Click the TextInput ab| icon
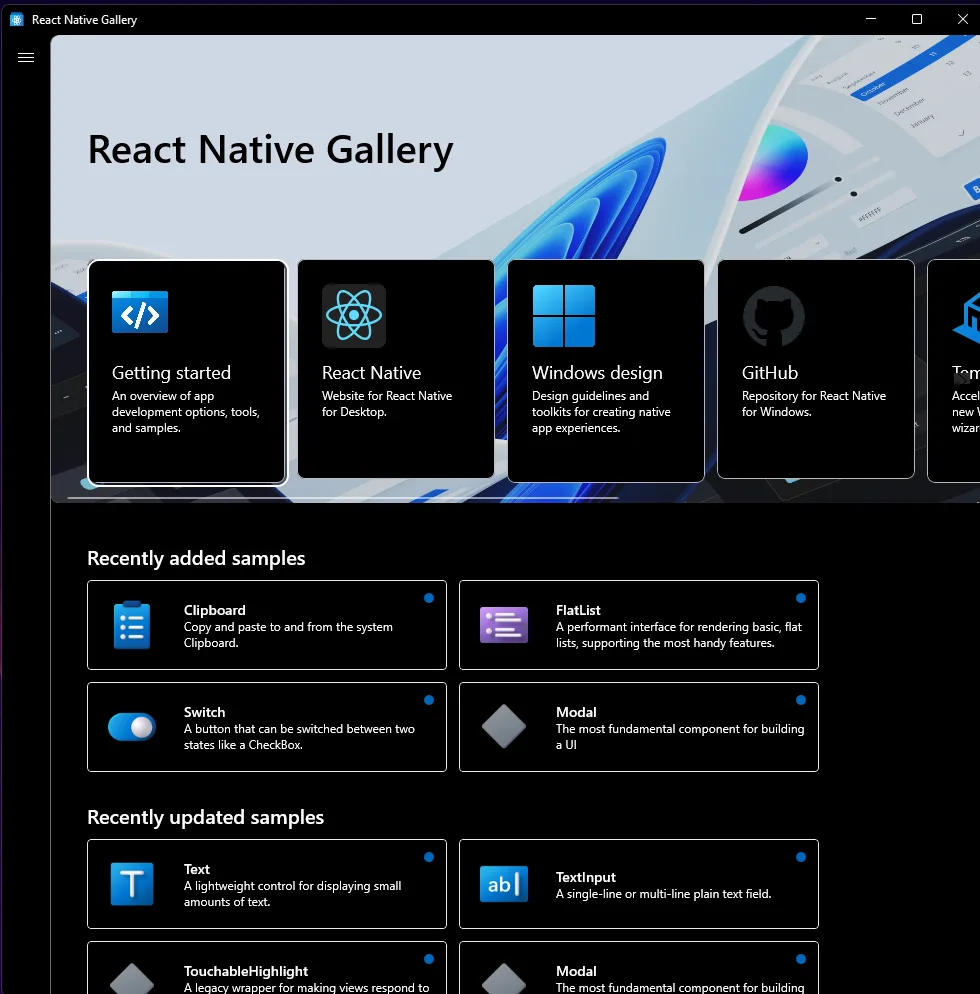The height and width of the screenshot is (994, 980). 503,884
